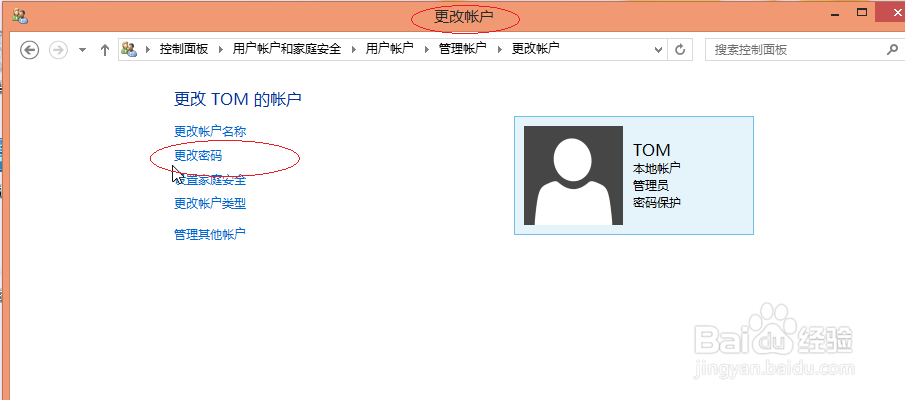Open the address bar history dropdown
The image size is (905, 400).
click(x=659, y=50)
